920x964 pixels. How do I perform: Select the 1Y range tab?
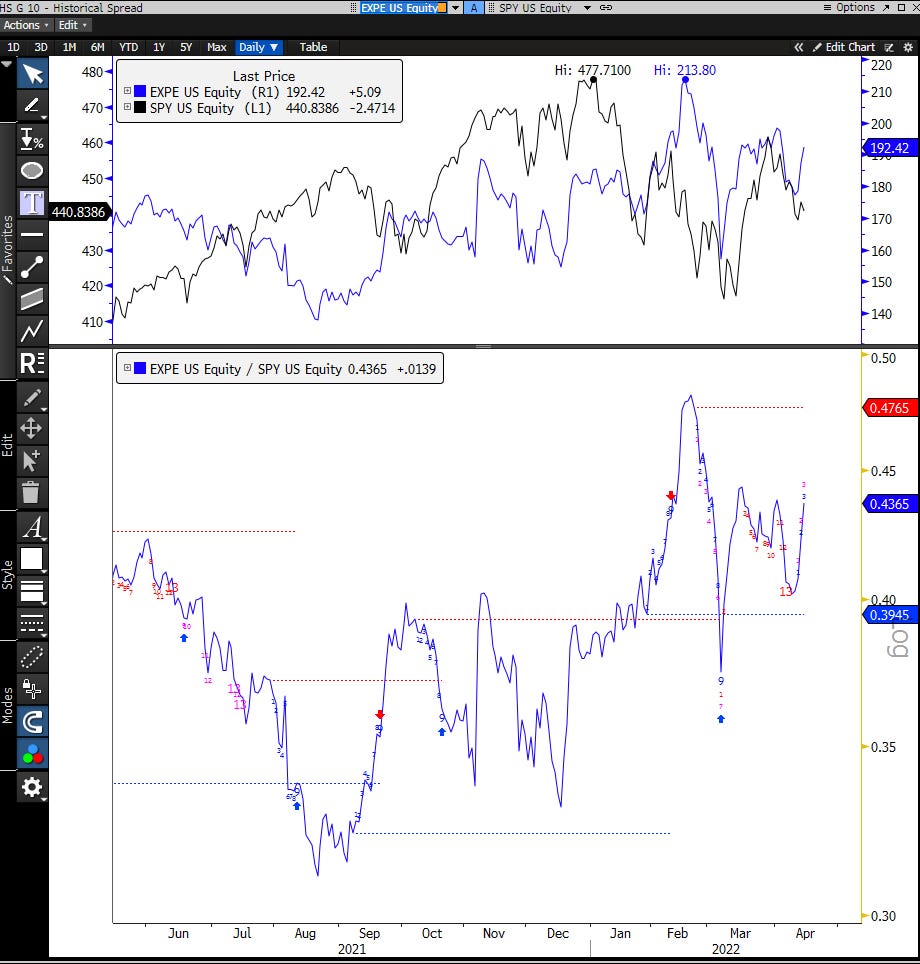pyautogui.click(x=159, y=47)
